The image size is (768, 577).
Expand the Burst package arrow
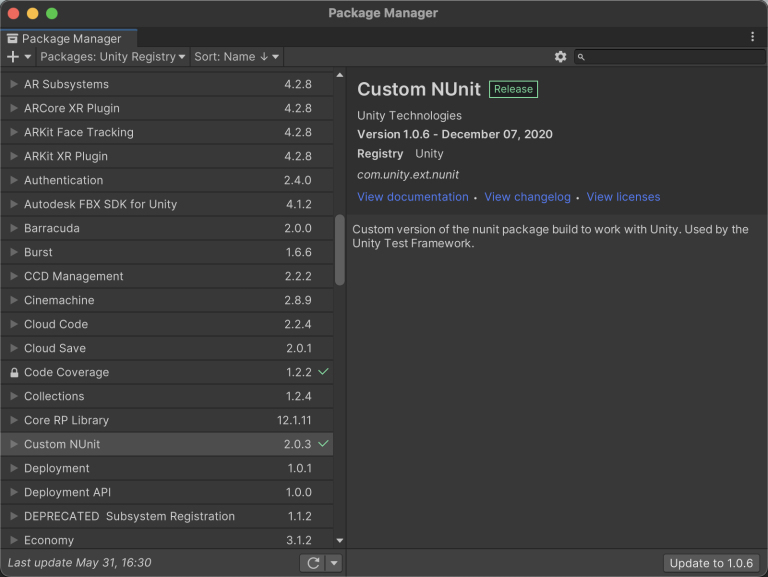pyautogui.click(x=14, y=252)
